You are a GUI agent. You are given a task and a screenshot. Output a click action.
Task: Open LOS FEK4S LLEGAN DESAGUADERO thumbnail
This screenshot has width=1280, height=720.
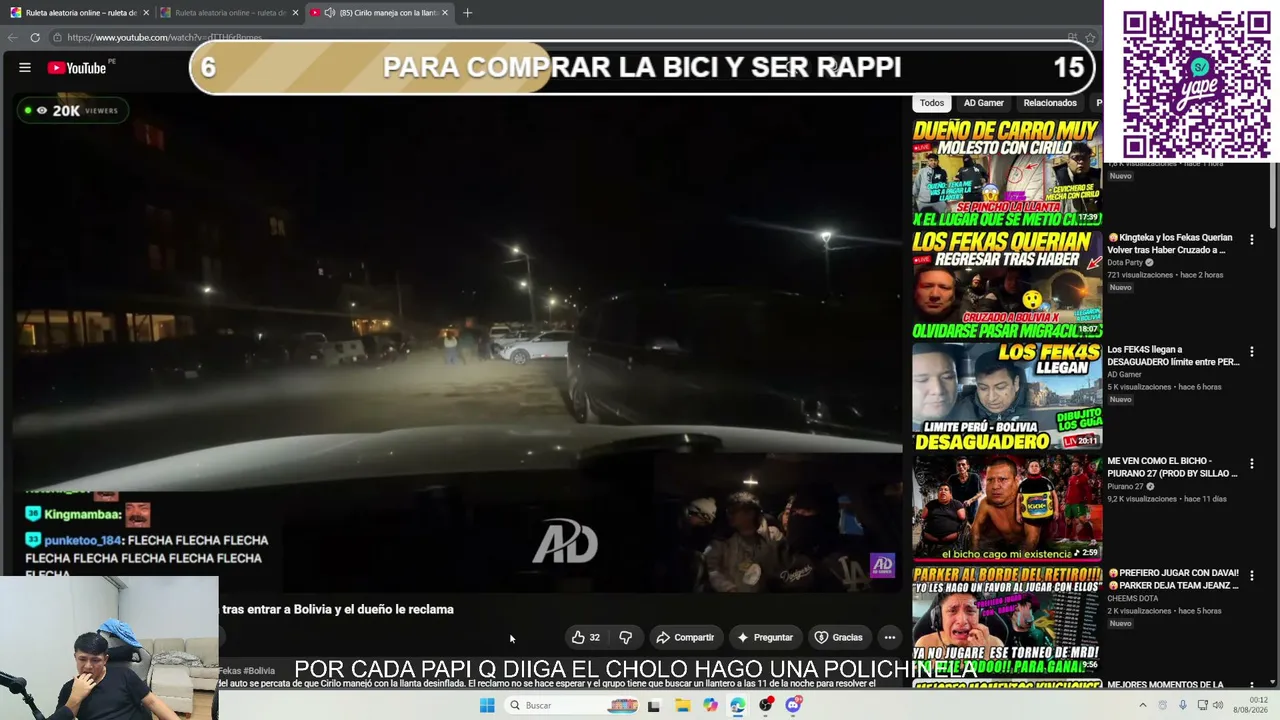(x=1006, y=397)
